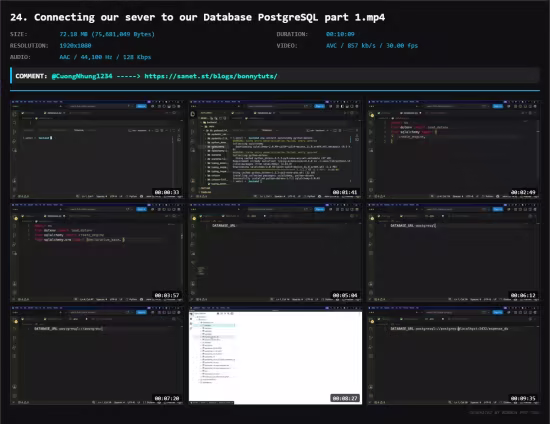The image size is (550, 424).
Task: Select the duration value '00:10:09'
Action: (x=340, y=34)
